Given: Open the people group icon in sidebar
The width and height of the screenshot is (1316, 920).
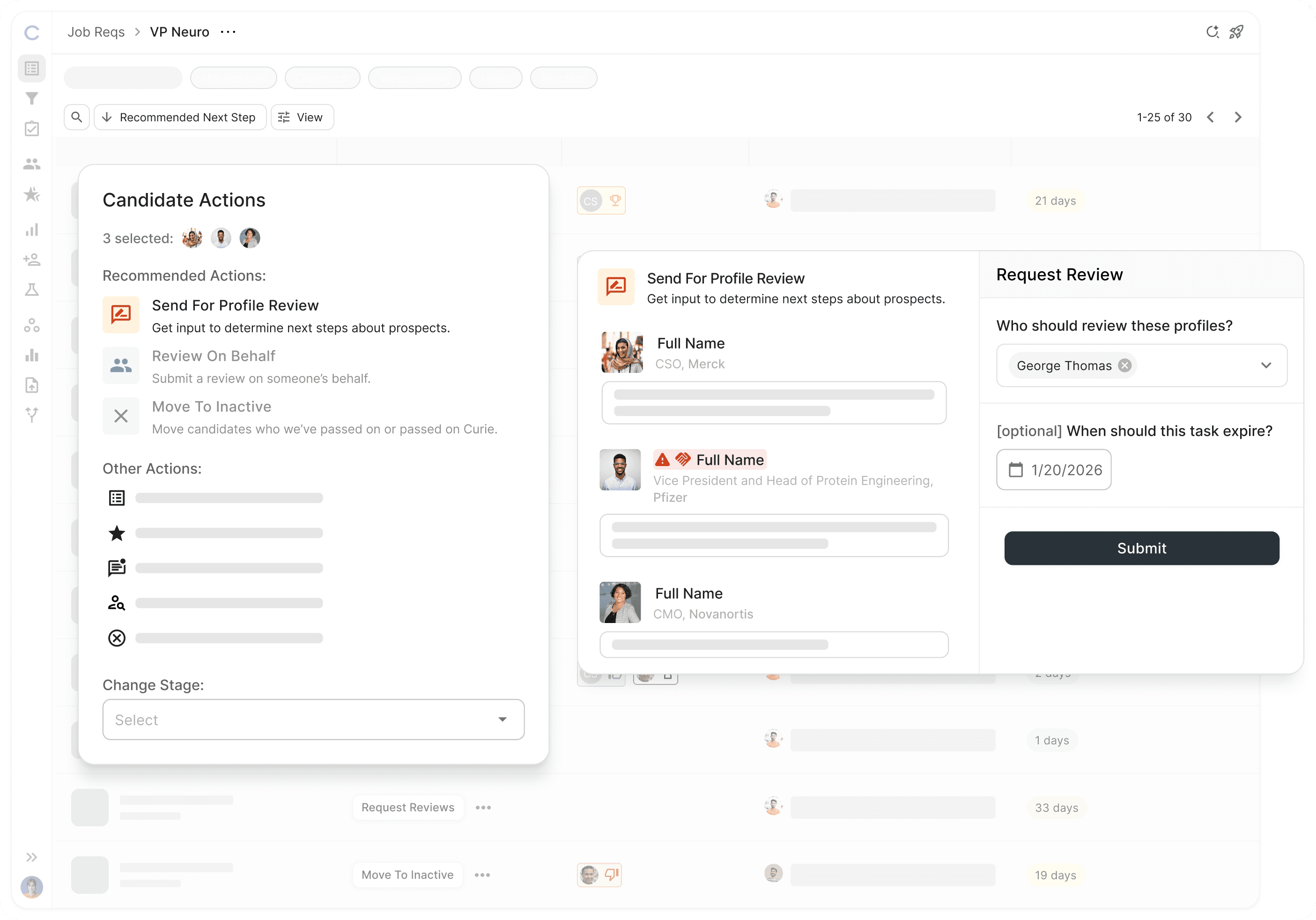Looking at the screenshot, I should click(32, 164).
